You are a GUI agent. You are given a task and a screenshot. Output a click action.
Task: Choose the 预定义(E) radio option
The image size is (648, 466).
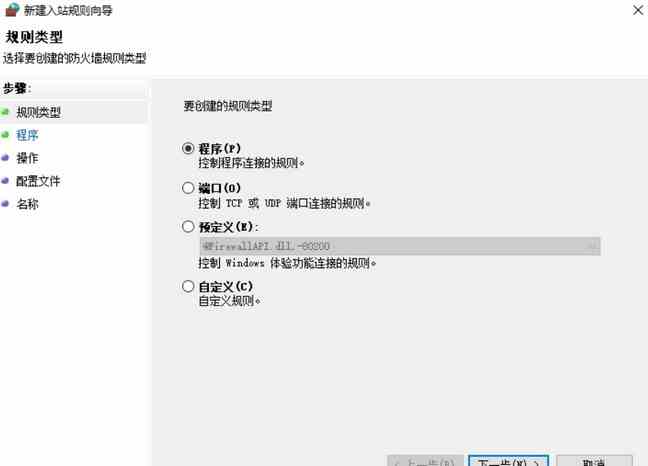tap(188, 226)
